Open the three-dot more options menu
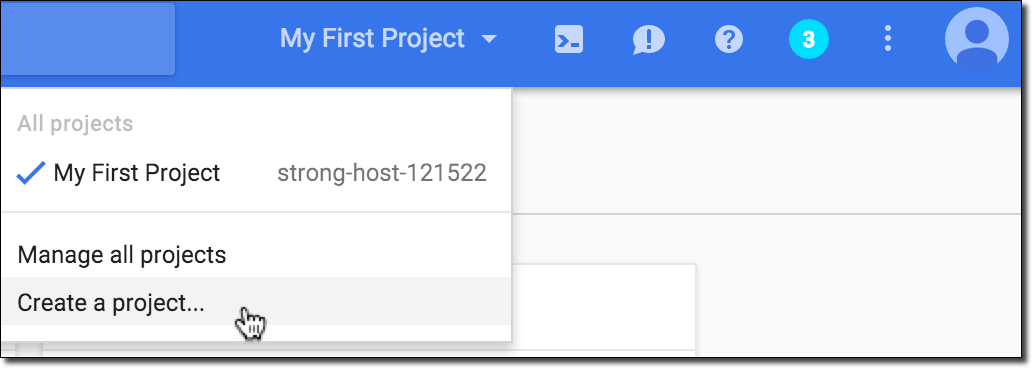 888,39
